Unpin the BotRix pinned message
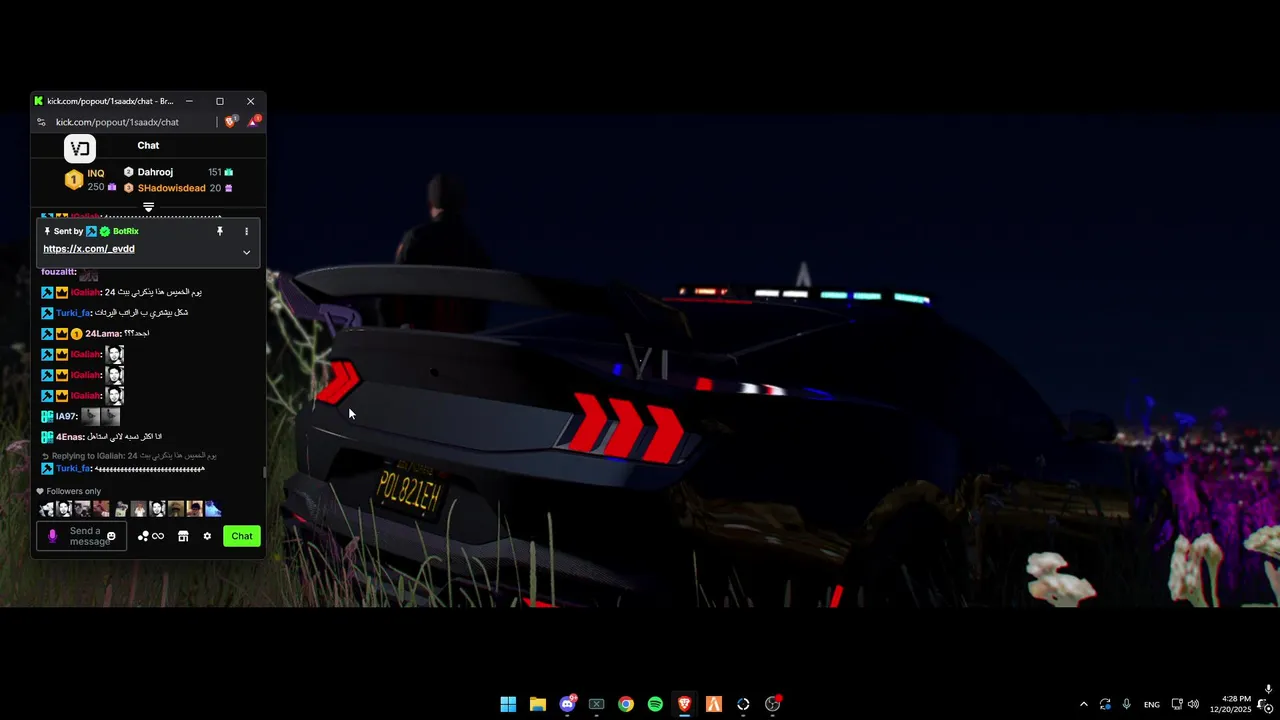The width and height of the screenshot is (1280, 720). (x=220, y=231)
